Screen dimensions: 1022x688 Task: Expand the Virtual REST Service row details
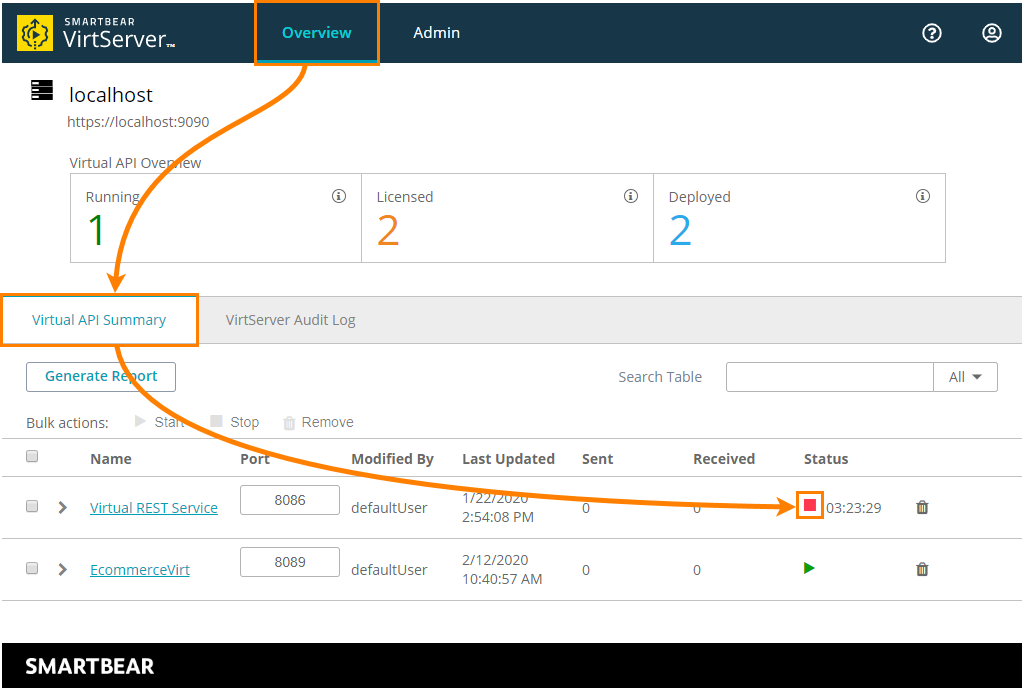61,507
